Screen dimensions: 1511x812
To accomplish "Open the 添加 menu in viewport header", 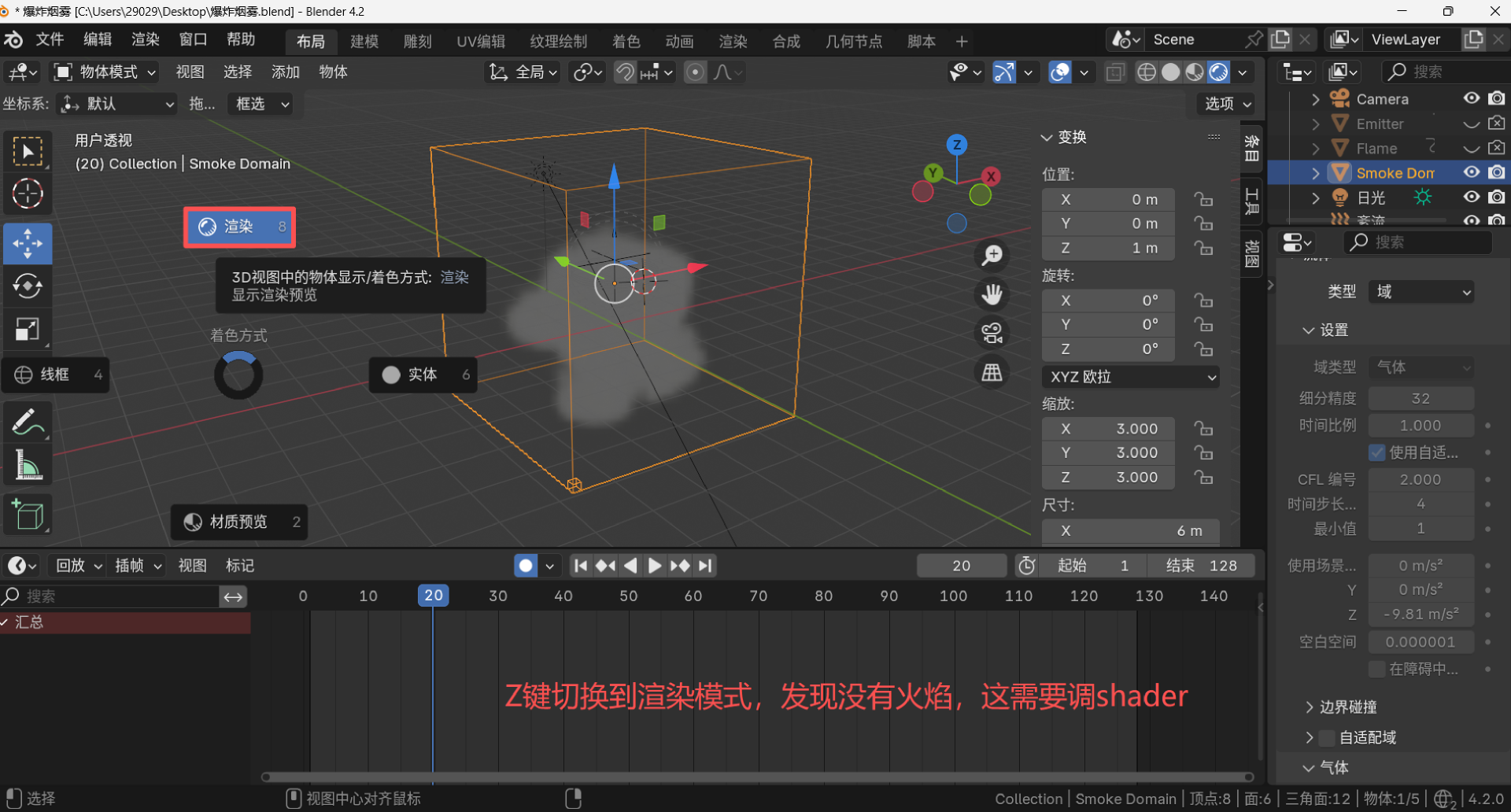I will (286, 72).
